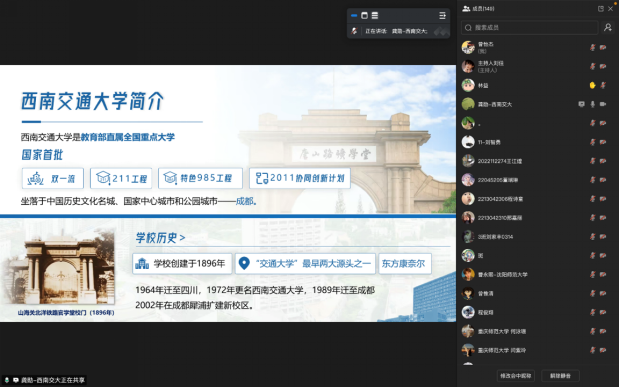This screenshot has width=620, height=388.
Task: Close the members panel
Action: coord(610,9)
